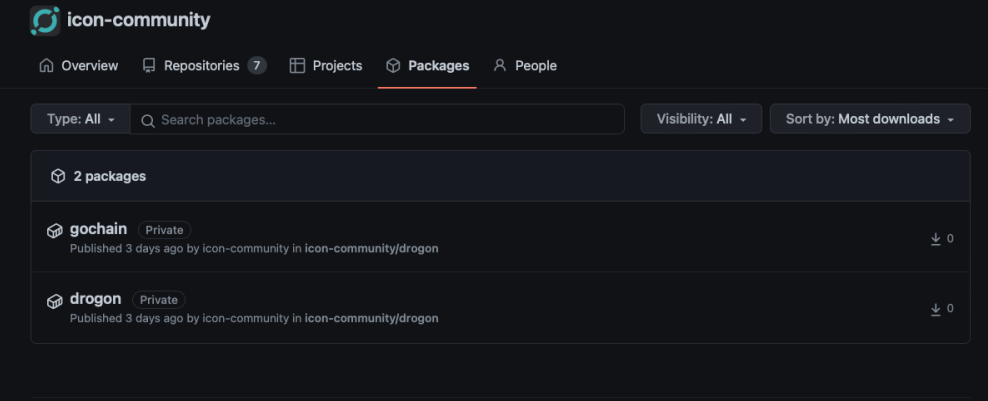The image size is (988, 401).
Task: Open the drogon package link
Action: (96, 299)
